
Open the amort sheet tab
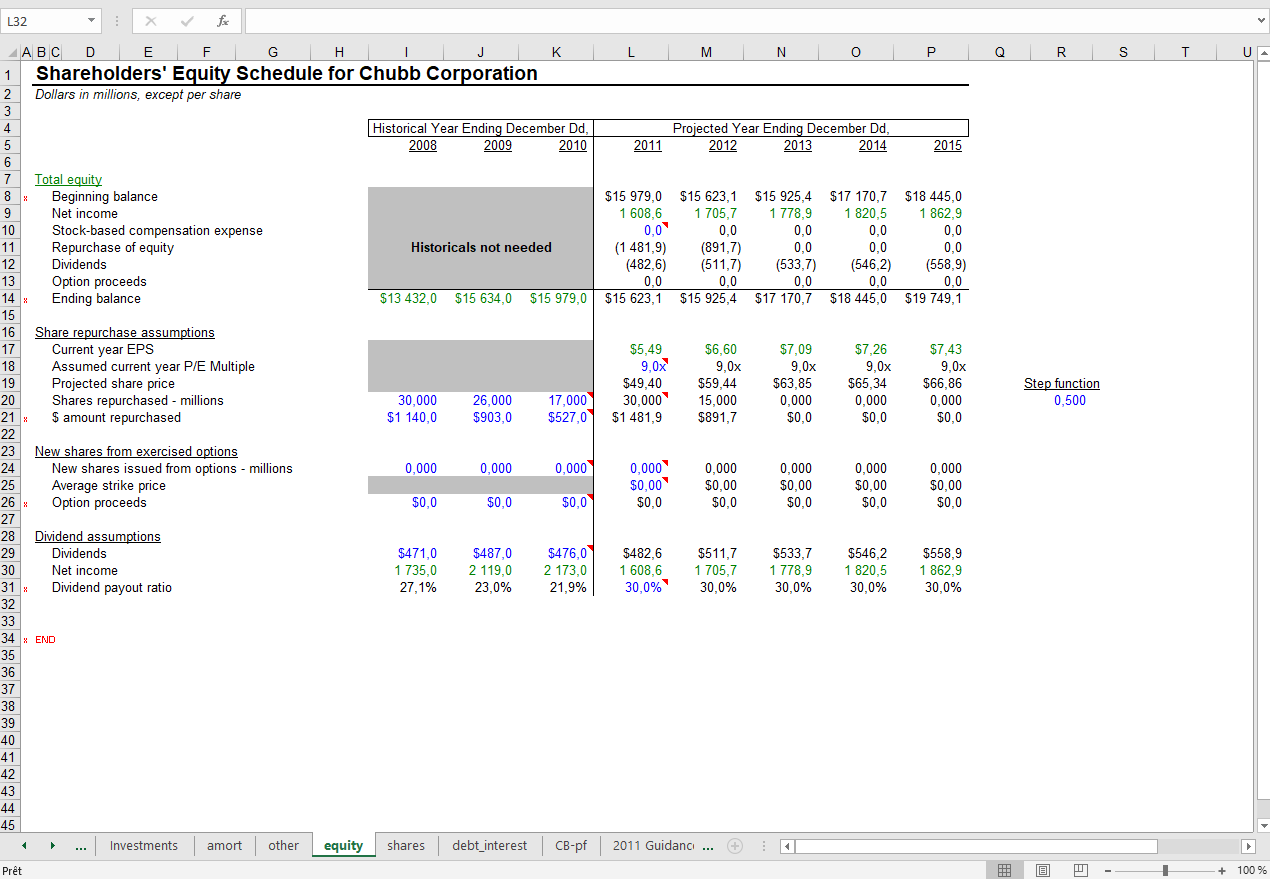click(x=225, y=846)
